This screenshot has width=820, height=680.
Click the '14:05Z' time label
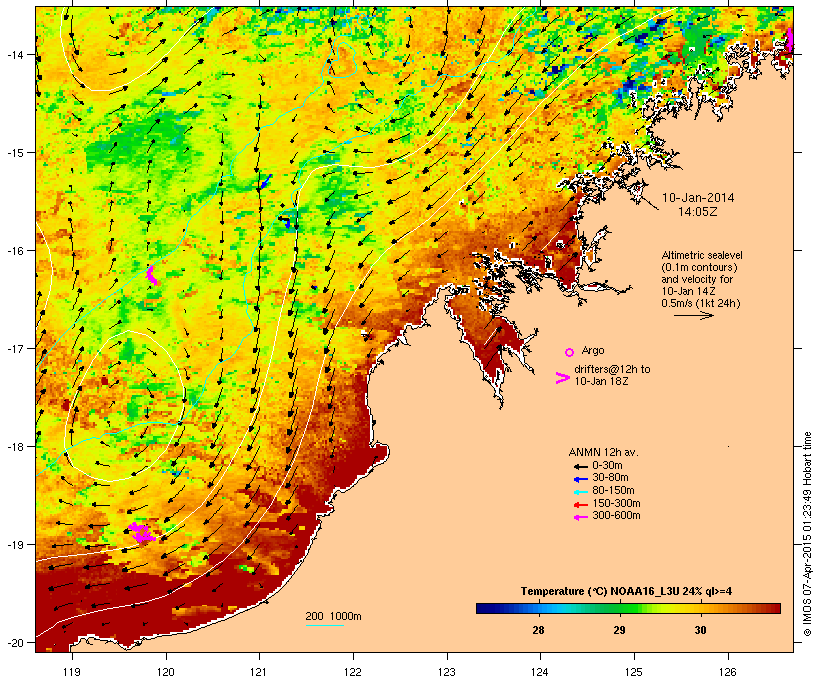coord(698,212)
